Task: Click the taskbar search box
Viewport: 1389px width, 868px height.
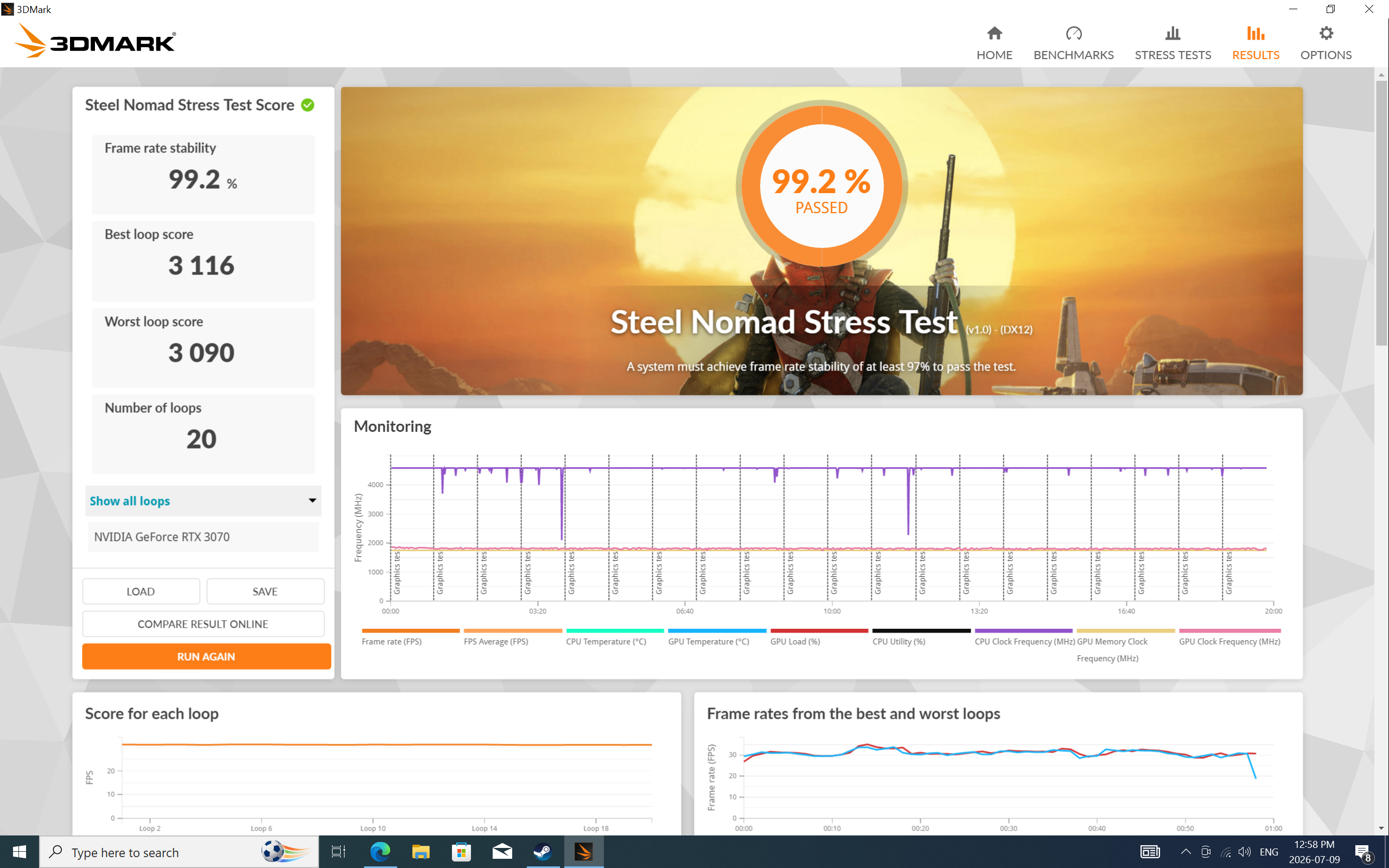Action: tap(179, 852)
